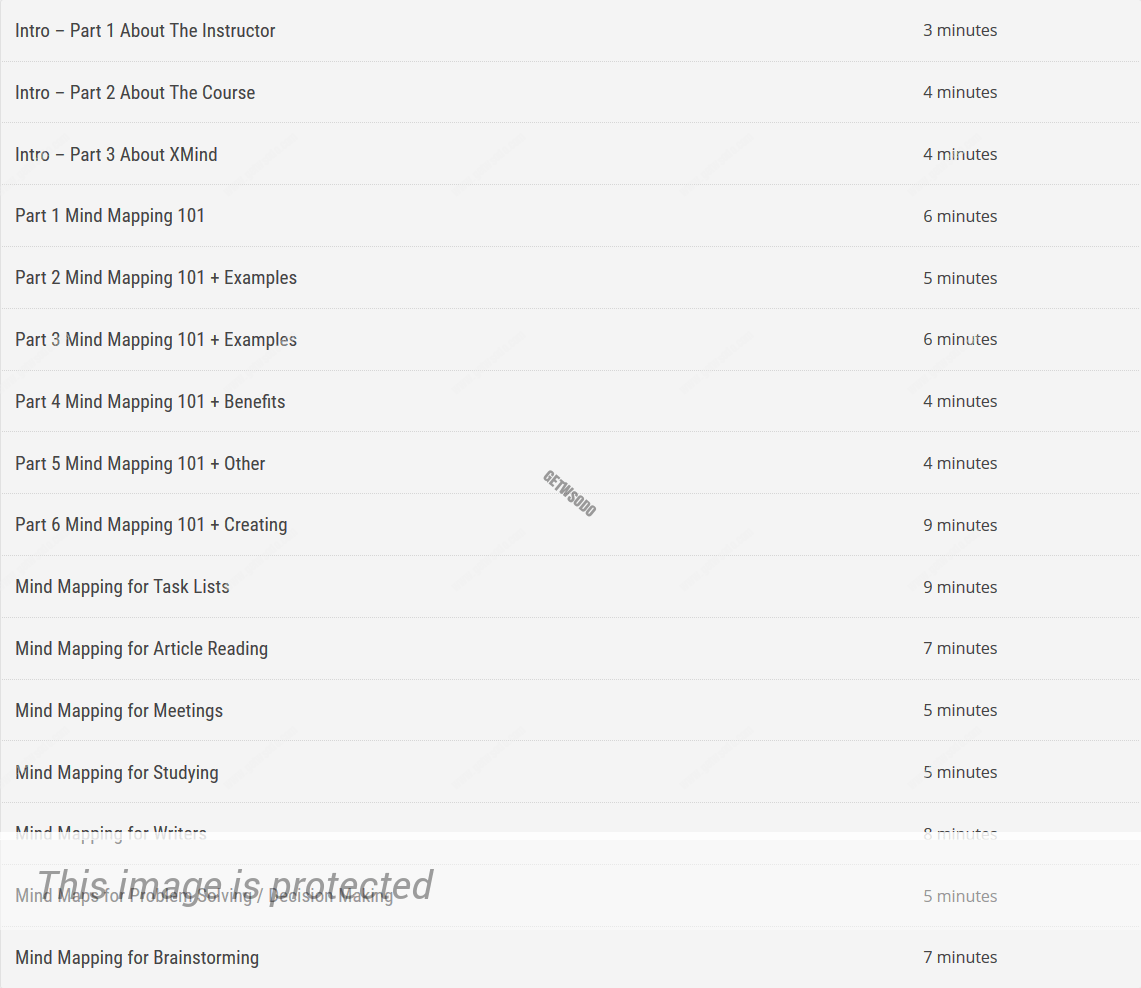Click the GETWSODO watermark text
The height and width of the screenshot is (988, 1141).
point(569,494)
